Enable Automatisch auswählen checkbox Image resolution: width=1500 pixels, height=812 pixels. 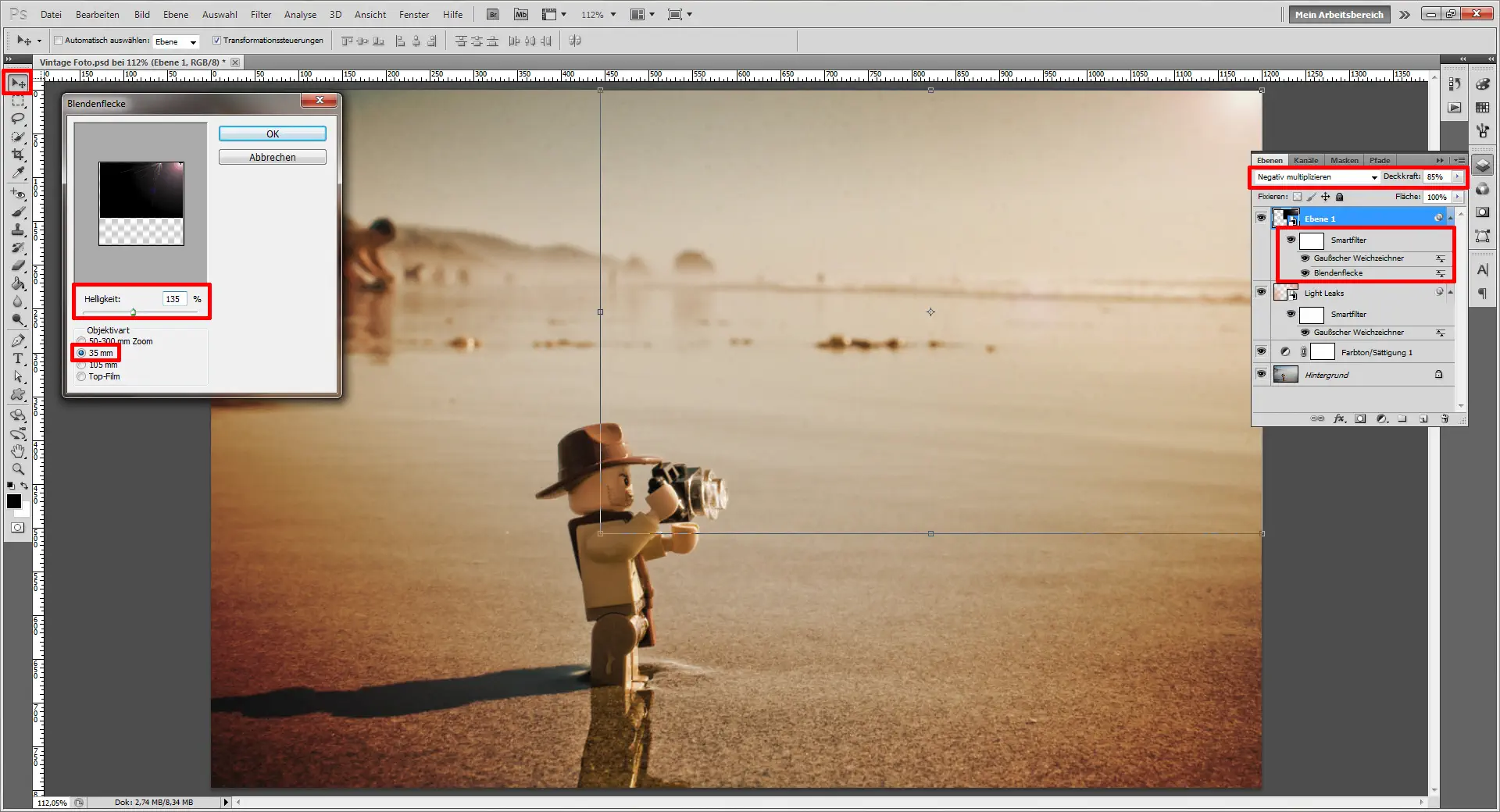(58, 41)
